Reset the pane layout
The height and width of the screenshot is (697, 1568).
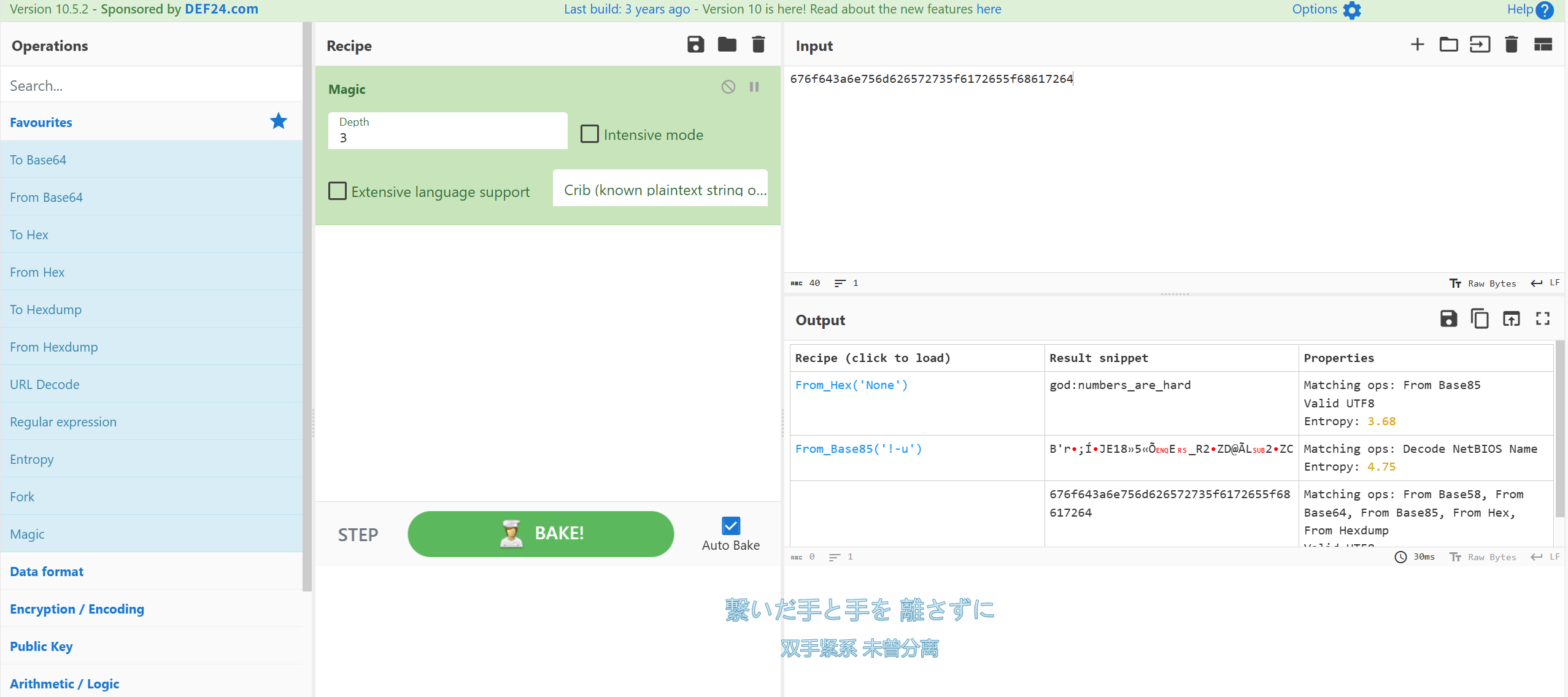pos(1542,45)
